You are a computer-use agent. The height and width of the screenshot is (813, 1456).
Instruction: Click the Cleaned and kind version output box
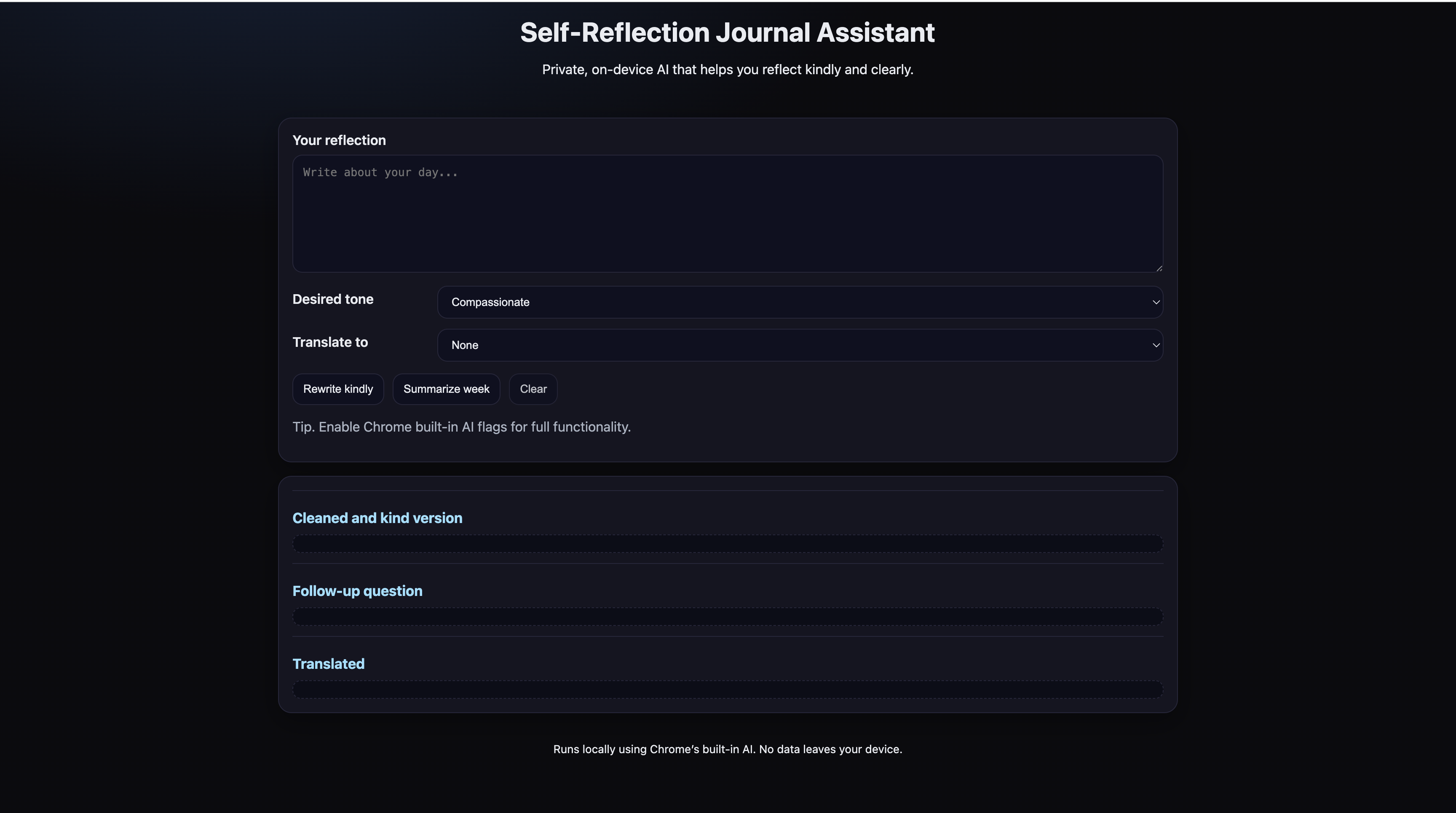(728, 544)
